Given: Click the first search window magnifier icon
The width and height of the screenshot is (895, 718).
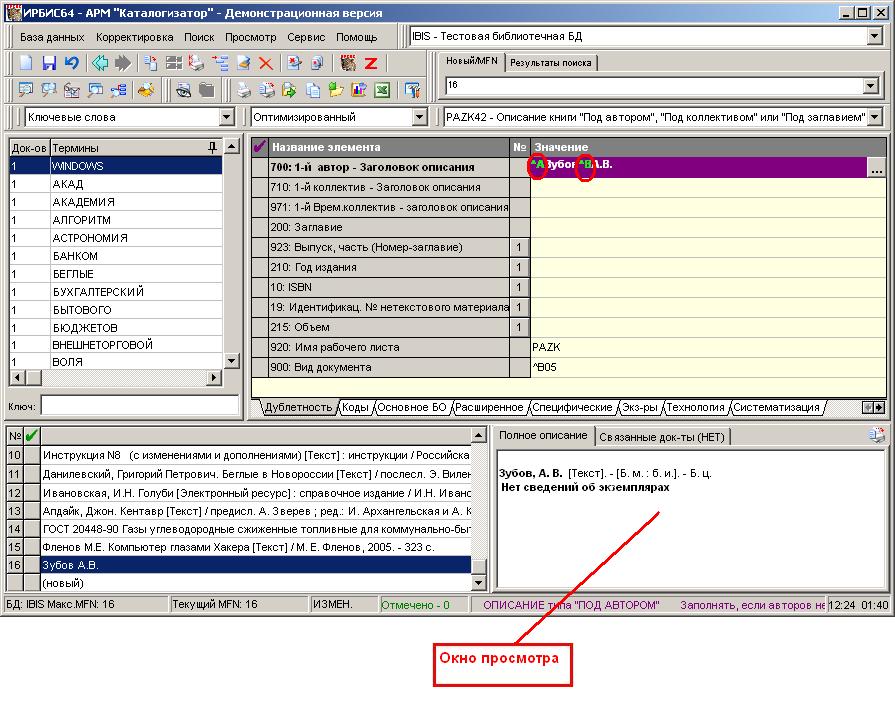Looking at the screenshot, I should pos(26,90).
